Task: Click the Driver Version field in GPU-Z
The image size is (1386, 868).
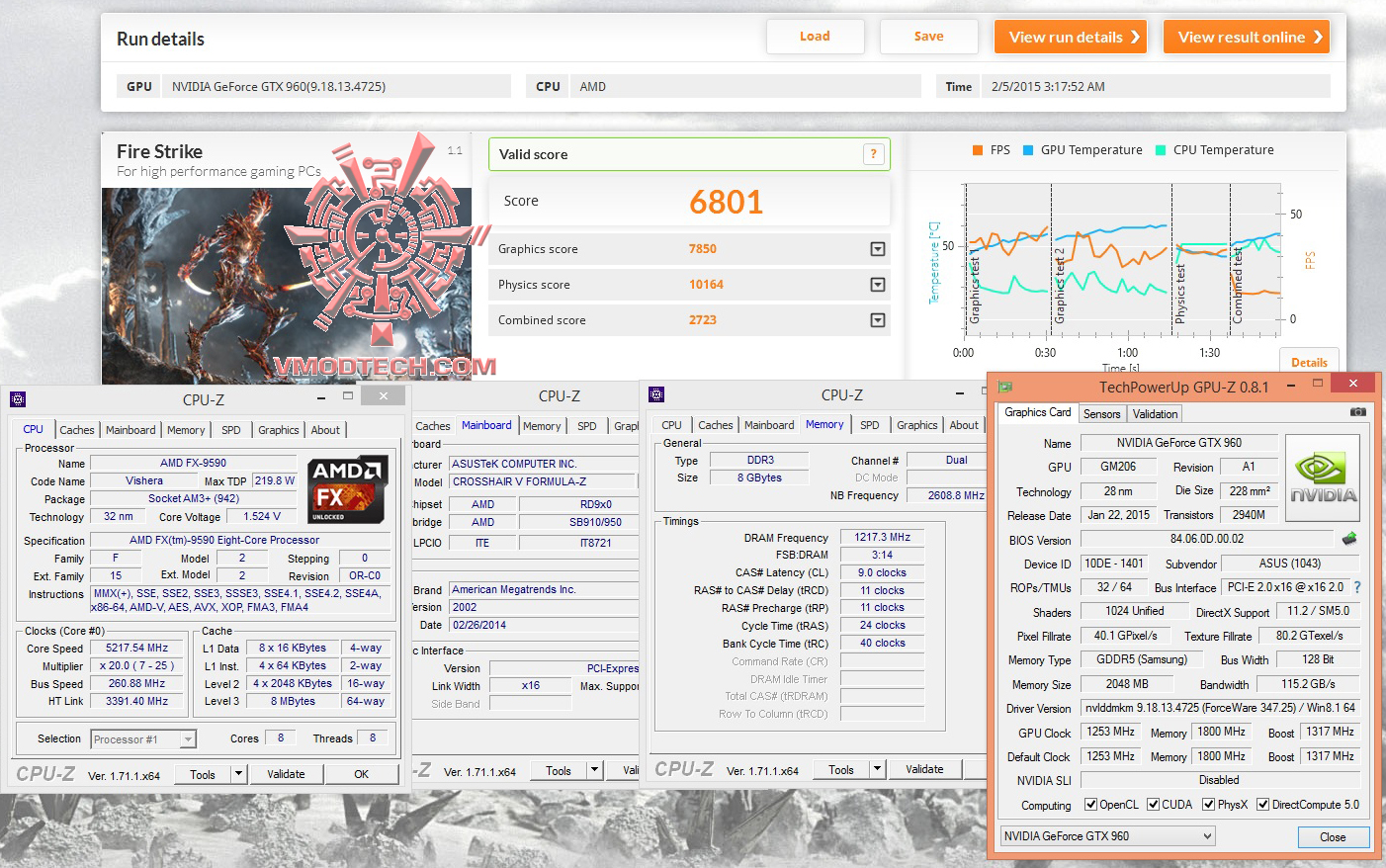Action: pos(1220,708)
